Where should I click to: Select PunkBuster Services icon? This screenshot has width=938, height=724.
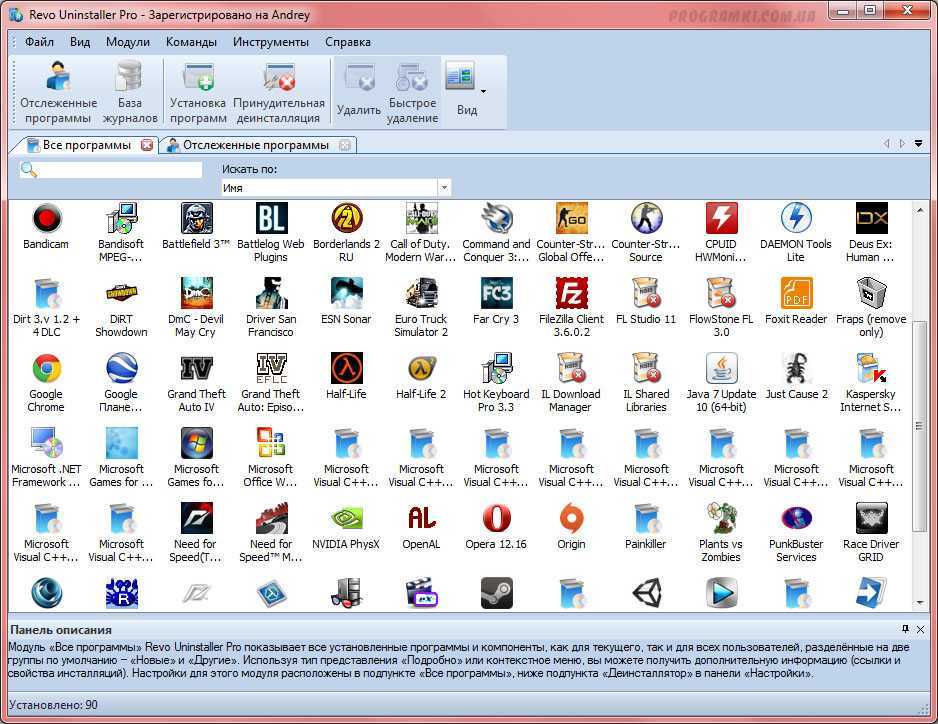point(796,518)
